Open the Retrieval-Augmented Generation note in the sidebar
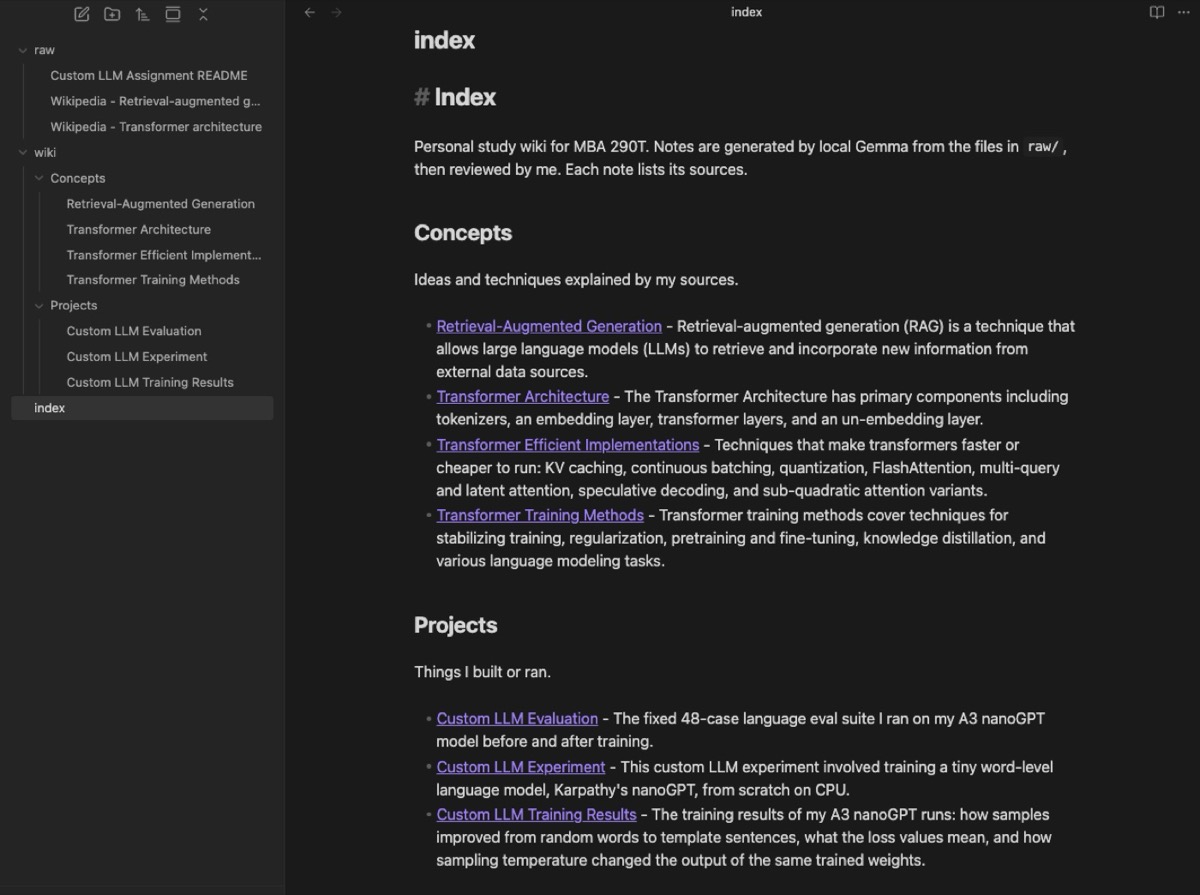Image resolution: width=1200 pixels, height=895 pixels. point(160,203)
